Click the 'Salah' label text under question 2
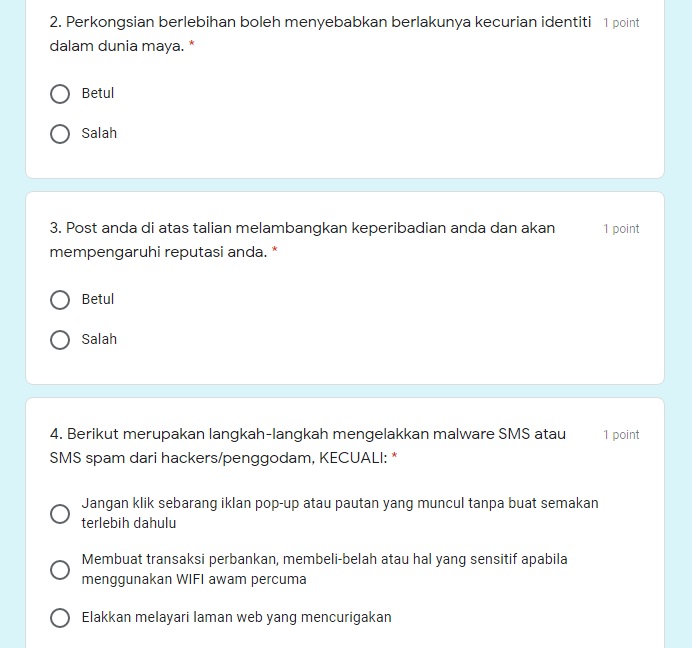The width and height of the screenshot is (692, 648). [99, 134]
